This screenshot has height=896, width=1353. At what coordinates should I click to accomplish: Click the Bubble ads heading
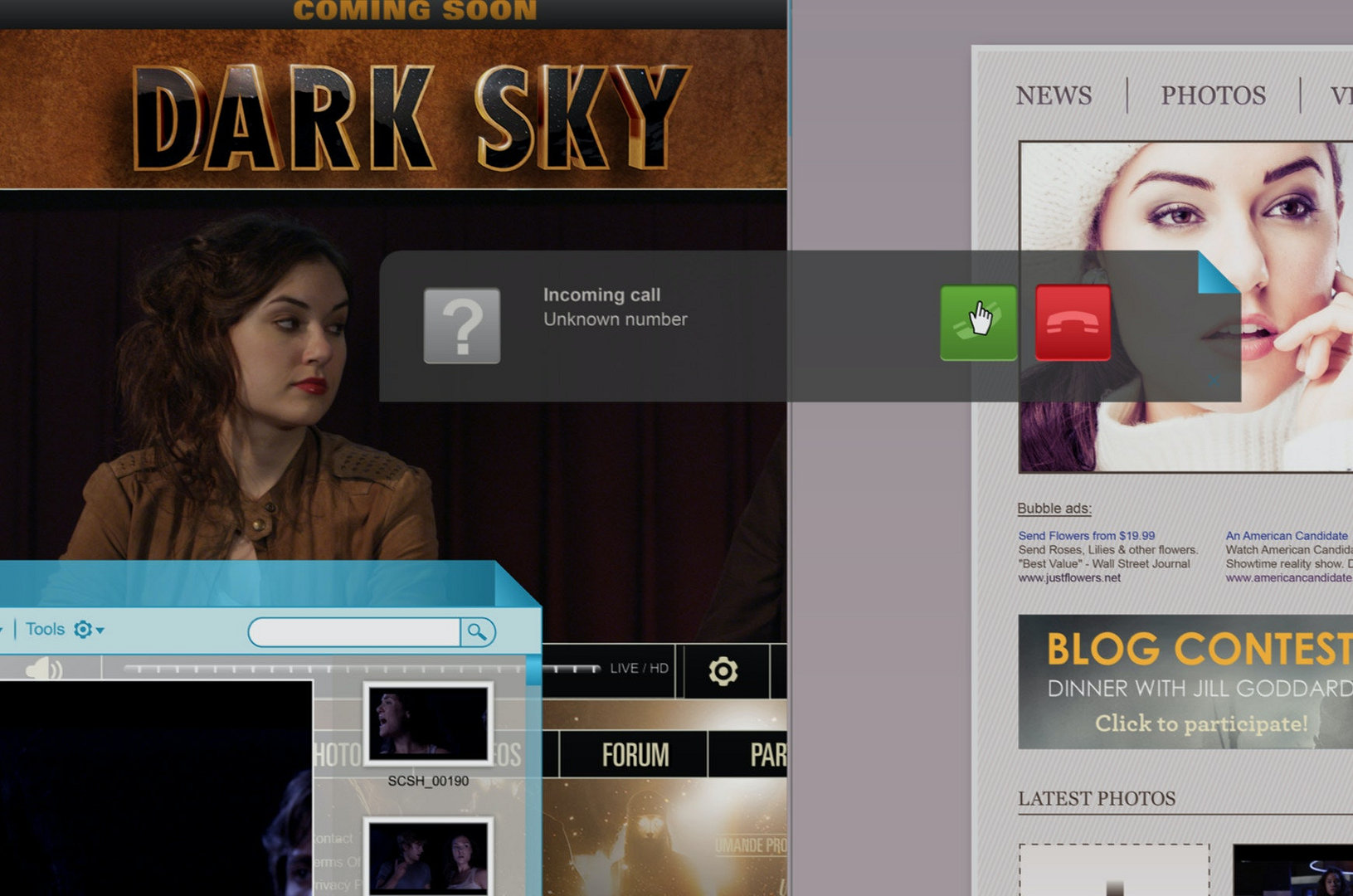1054,509
